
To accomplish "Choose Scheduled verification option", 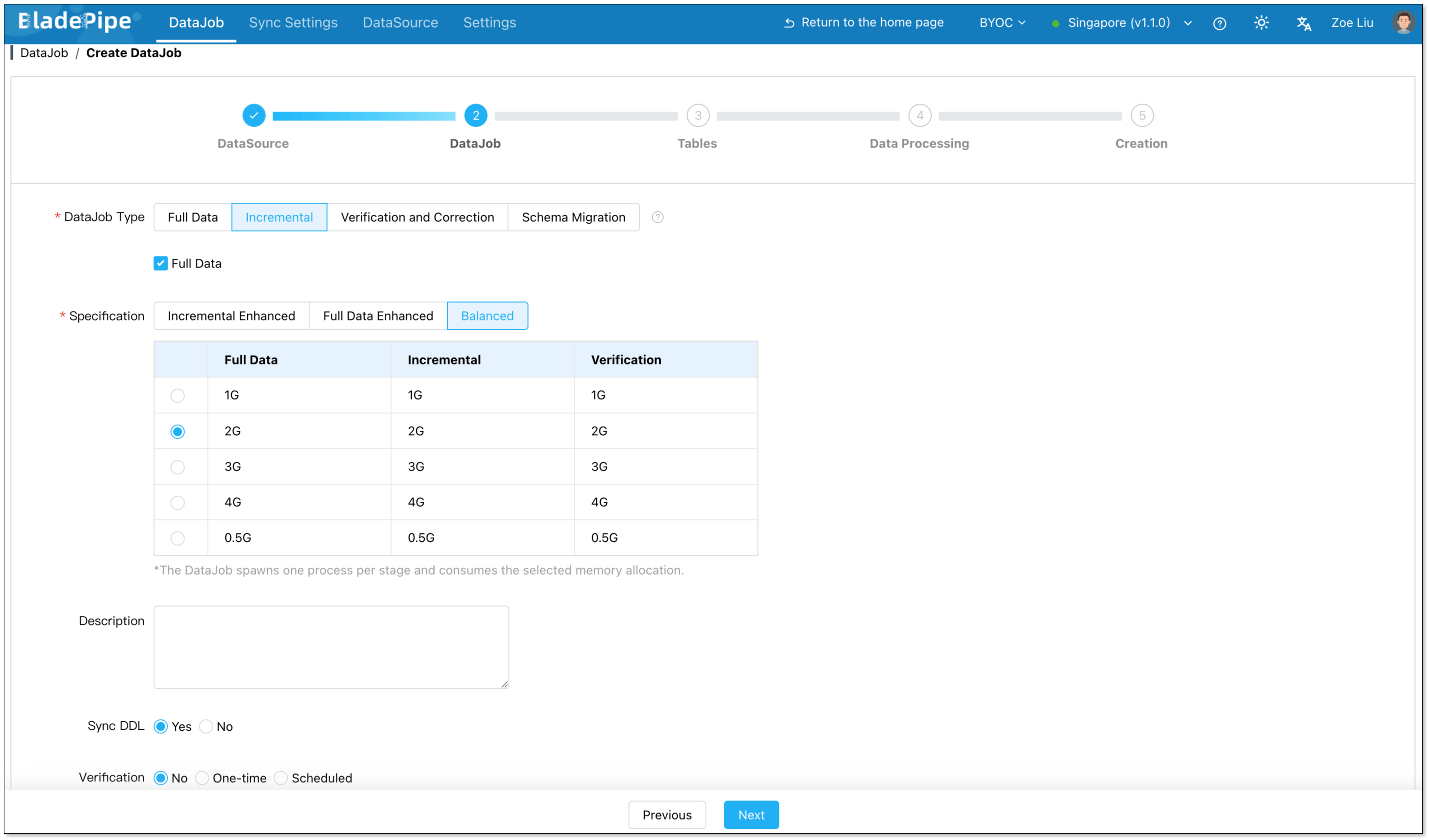I will [x=281, y=778].
